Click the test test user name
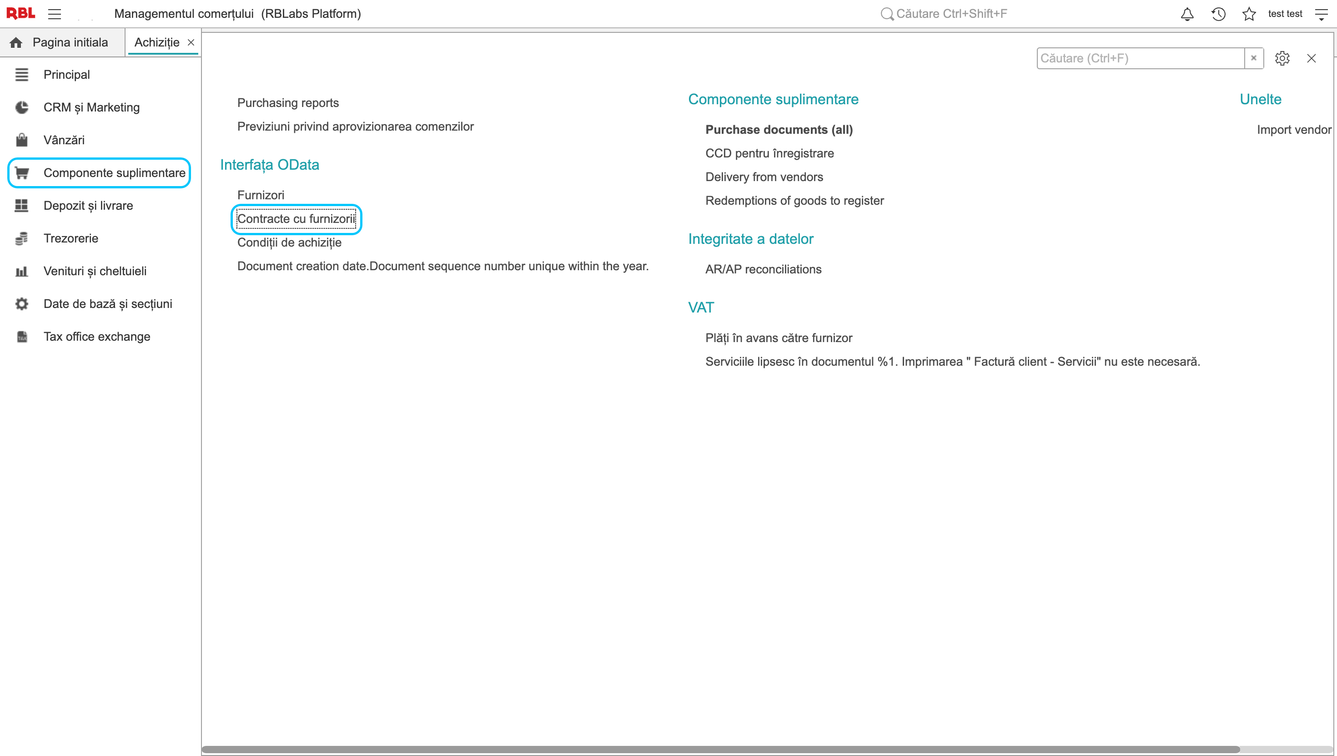Viewport: 1337px width, 756px height. point(1285,14)
